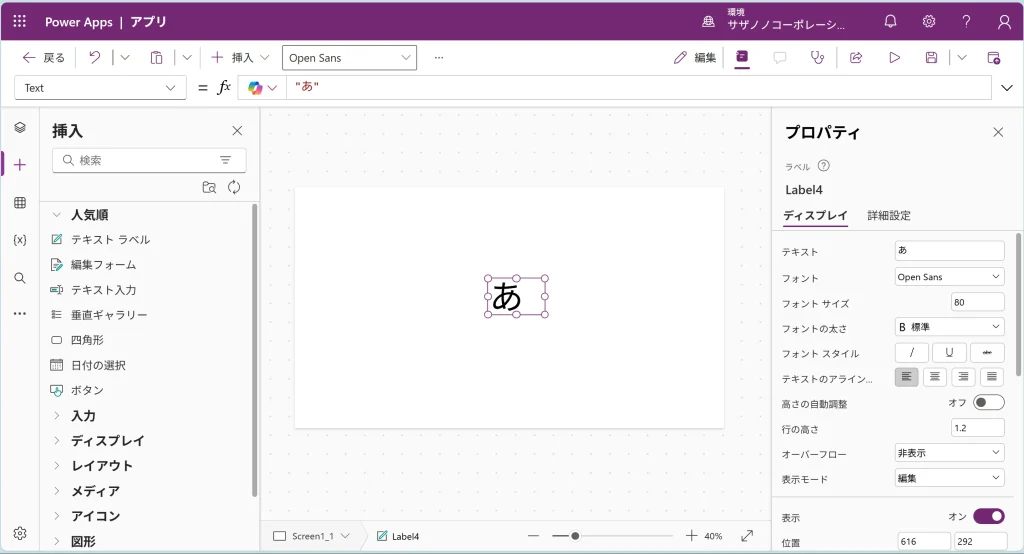The height and width of the screenshot is (554, 1024).
Task: Click the Share app icon
Action: click(x=856, y=58)
